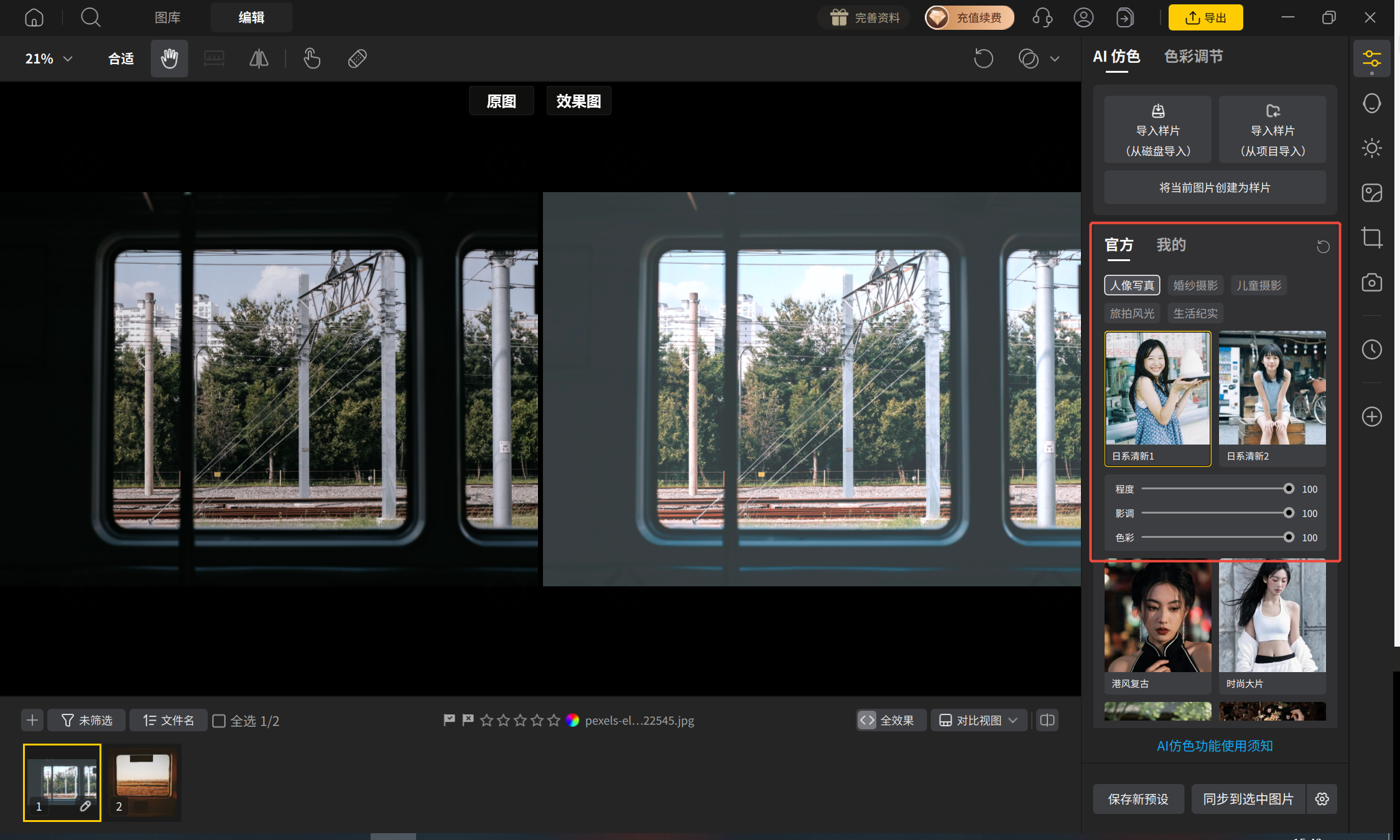1400x840 pixels.
Task: Expand the mask overlay dropdown arrow
Action: 1055,59
